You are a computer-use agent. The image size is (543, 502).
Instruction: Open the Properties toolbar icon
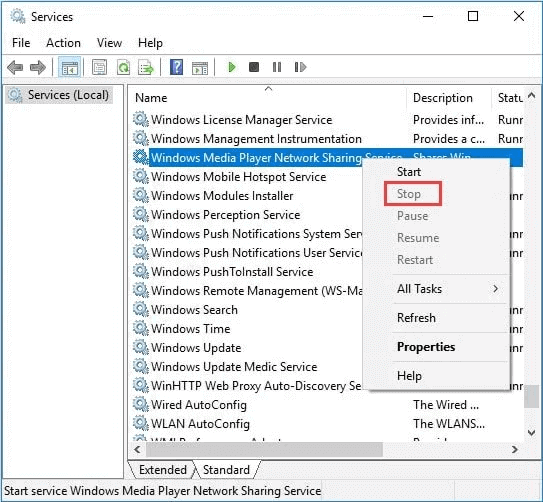(99, 67)
